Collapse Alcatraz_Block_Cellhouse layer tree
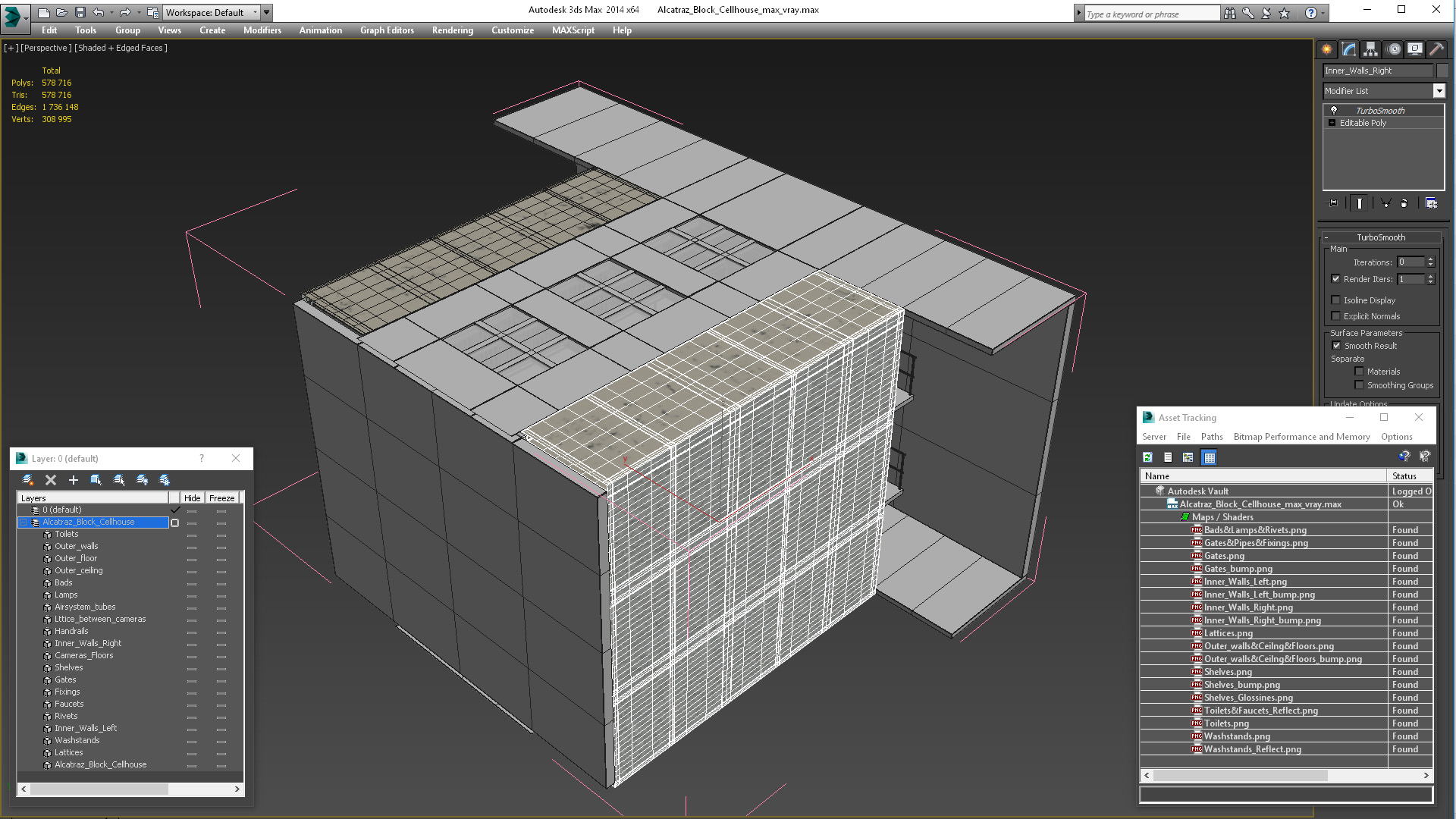 pyautogui.click(x=24, y=522)
